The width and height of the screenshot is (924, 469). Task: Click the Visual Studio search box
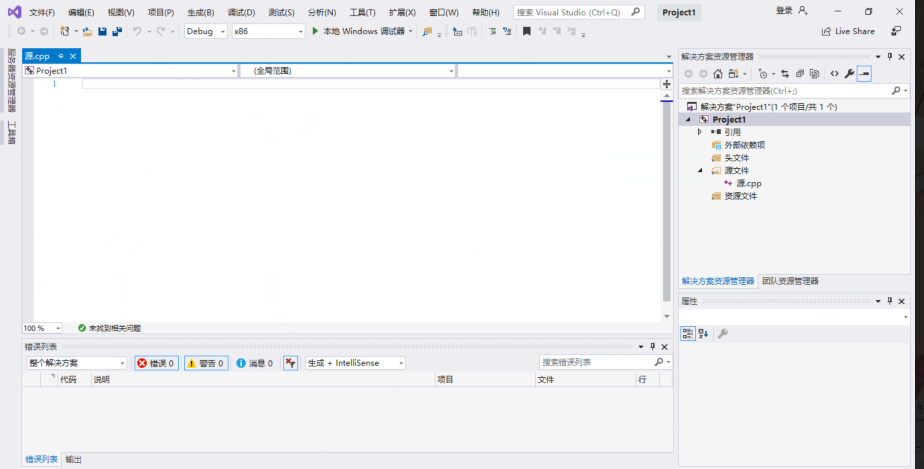click(x=578, y=12)
